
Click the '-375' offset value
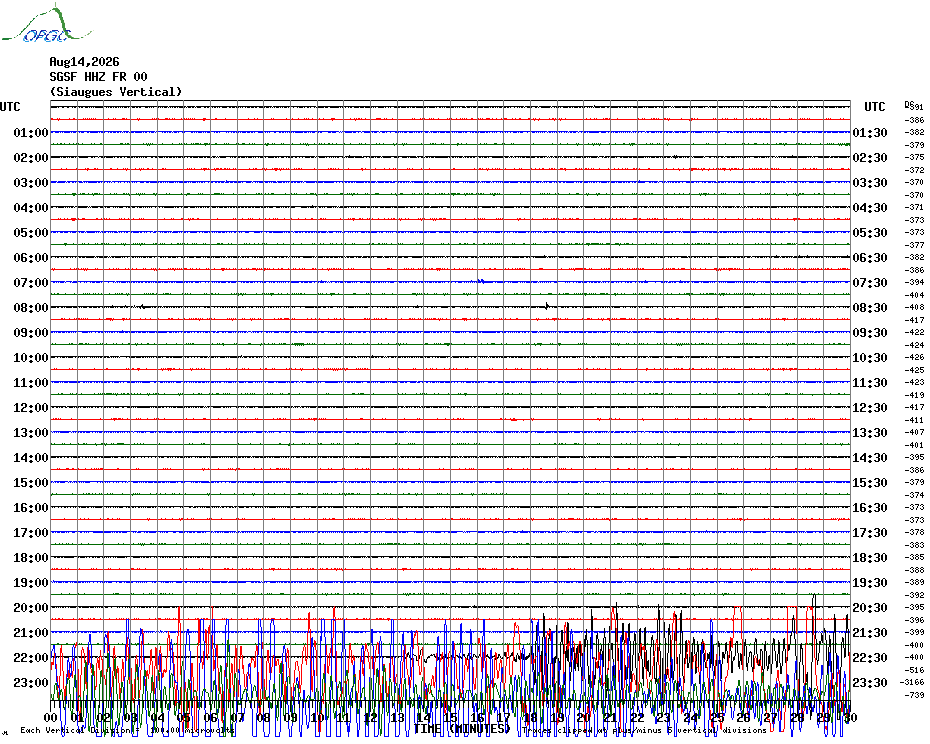[915, 157]
